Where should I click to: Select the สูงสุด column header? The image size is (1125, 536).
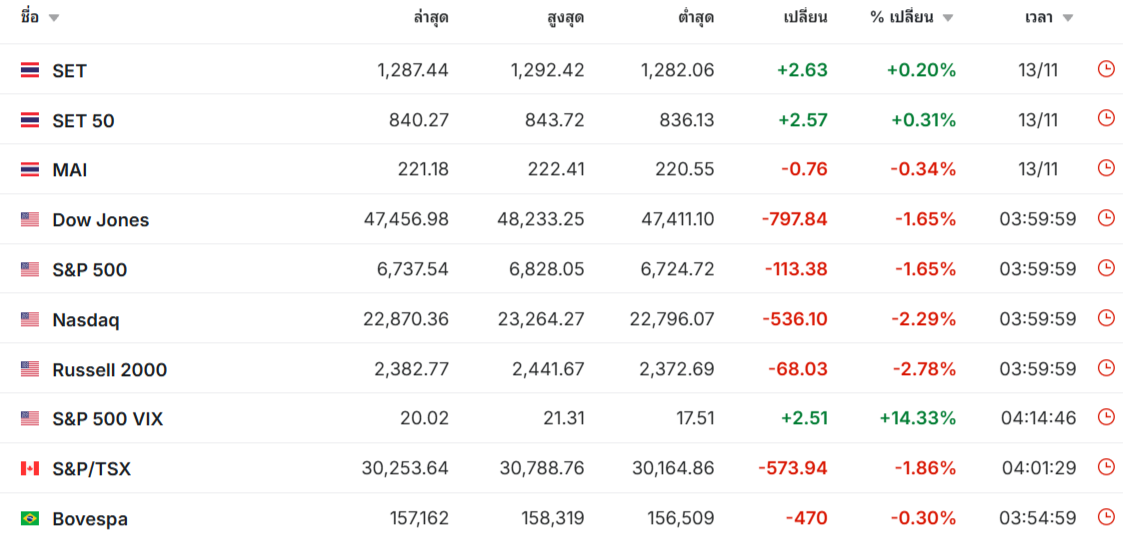pos(566,17)
